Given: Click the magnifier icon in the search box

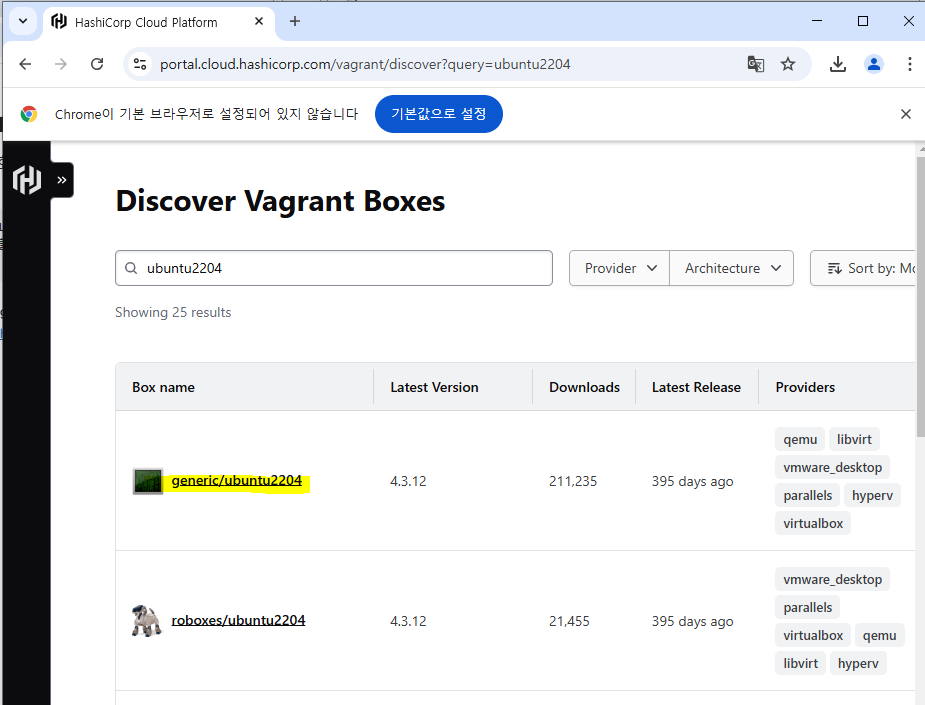Looking at the screenshot, I should (x=131, y=268).
